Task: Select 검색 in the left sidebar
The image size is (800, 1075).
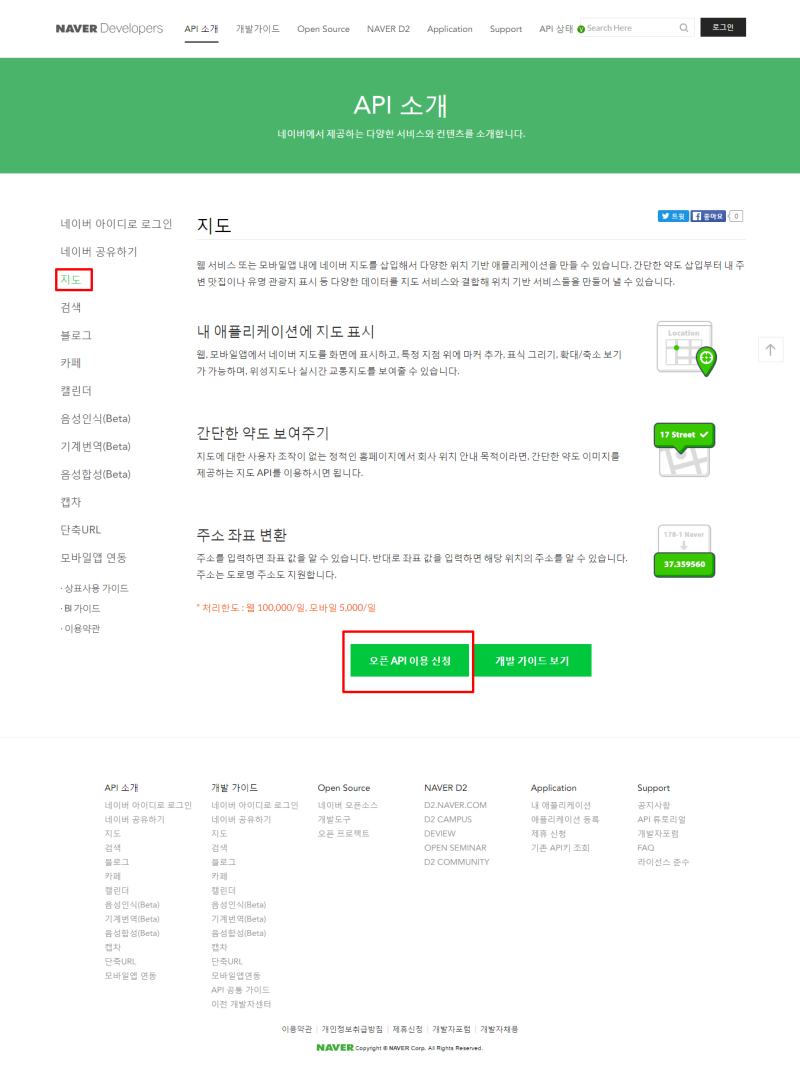Action: (x=71, y=307)
